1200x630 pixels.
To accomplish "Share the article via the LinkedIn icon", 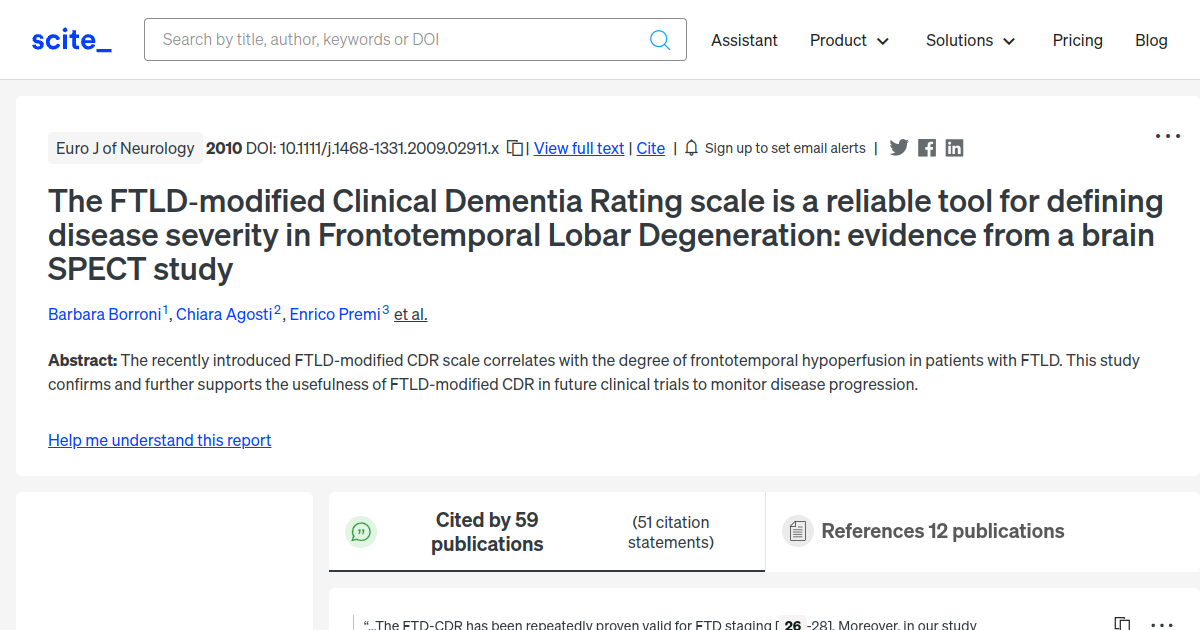I will click(x=953, y=147).
